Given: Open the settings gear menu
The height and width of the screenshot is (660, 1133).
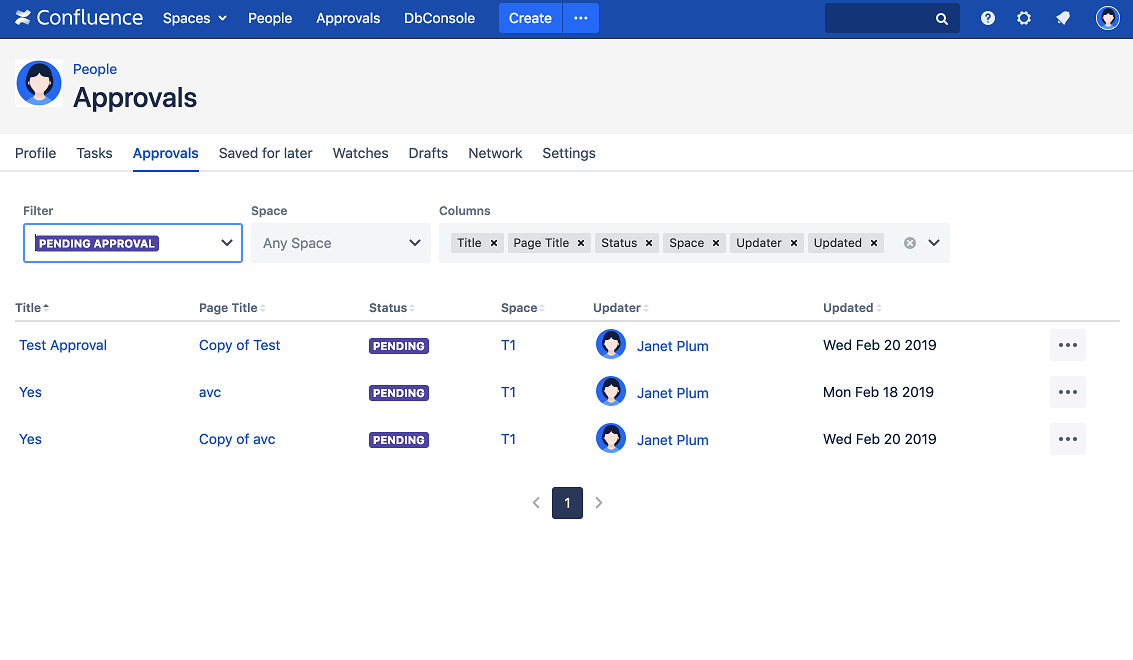Looking at the screenshot, I should 1024,18.
